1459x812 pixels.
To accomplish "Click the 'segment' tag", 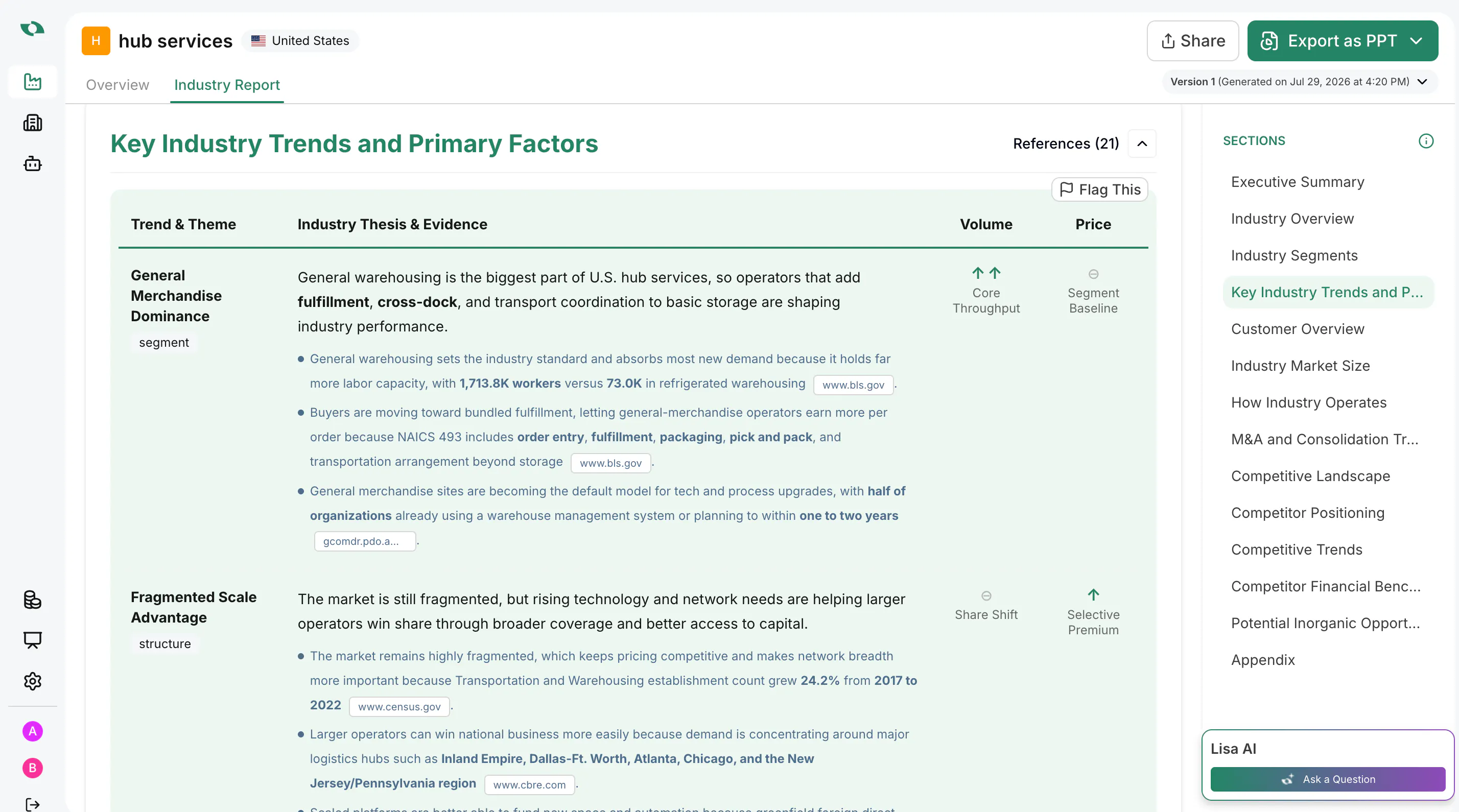I will 163,343.
